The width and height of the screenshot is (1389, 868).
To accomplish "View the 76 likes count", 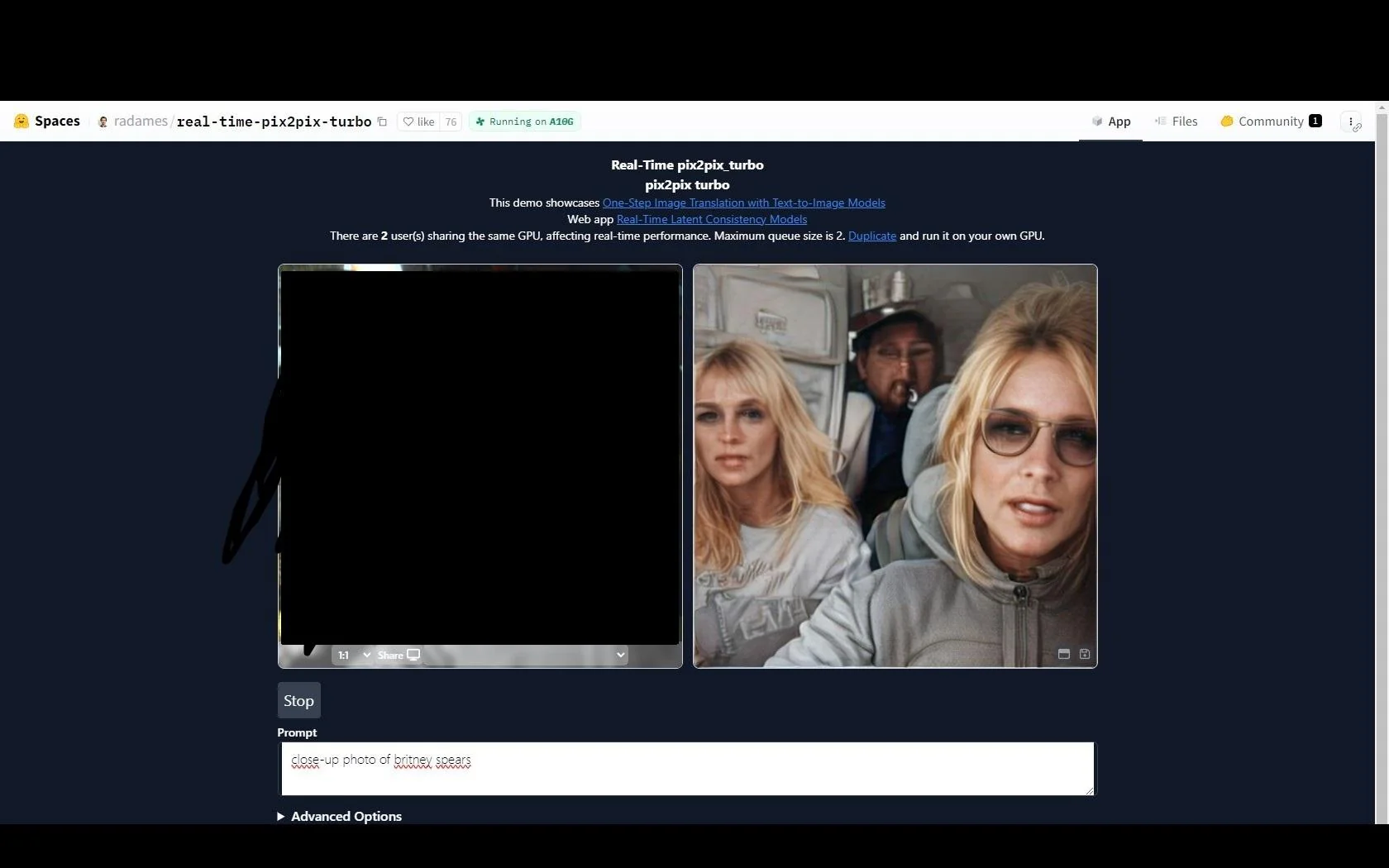I will point(451,122).
